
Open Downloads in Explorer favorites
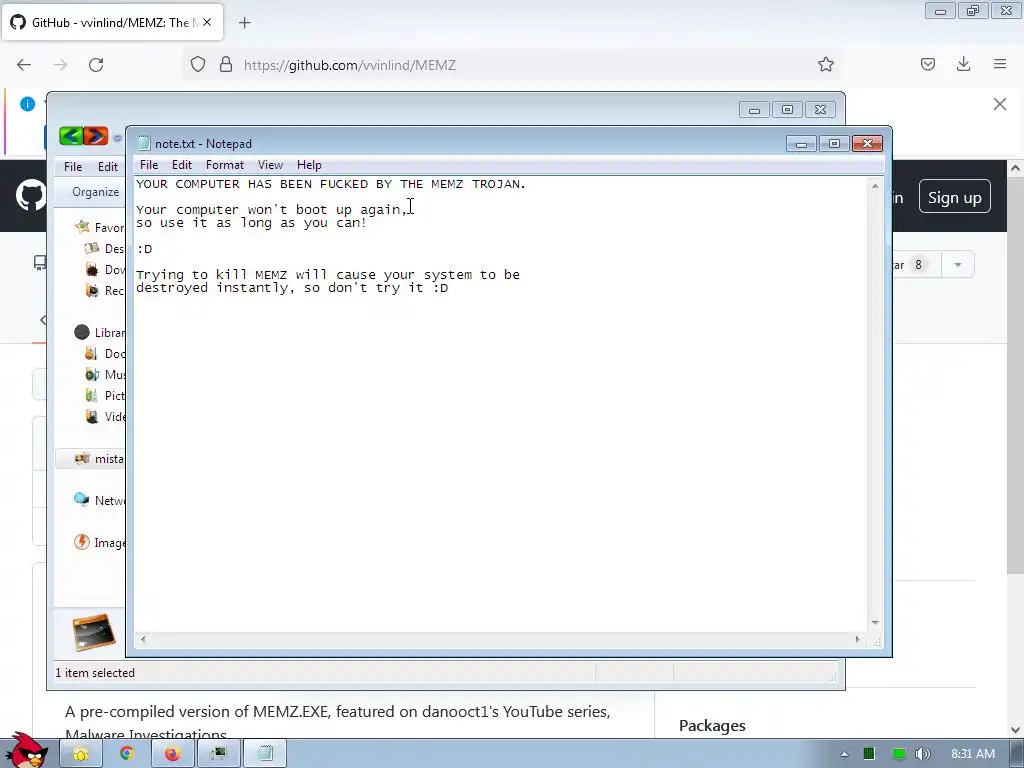pyautogui.click(x=104, y=270)
